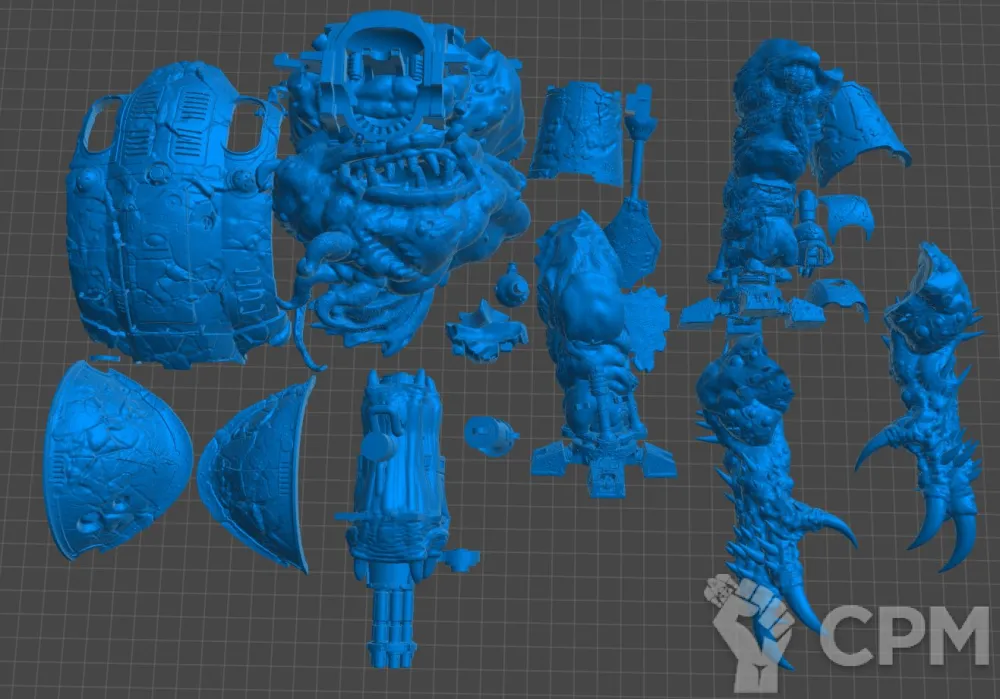The image size is (1000, 699).
Task: Select the large greave plate at top right
Action: 862,133
